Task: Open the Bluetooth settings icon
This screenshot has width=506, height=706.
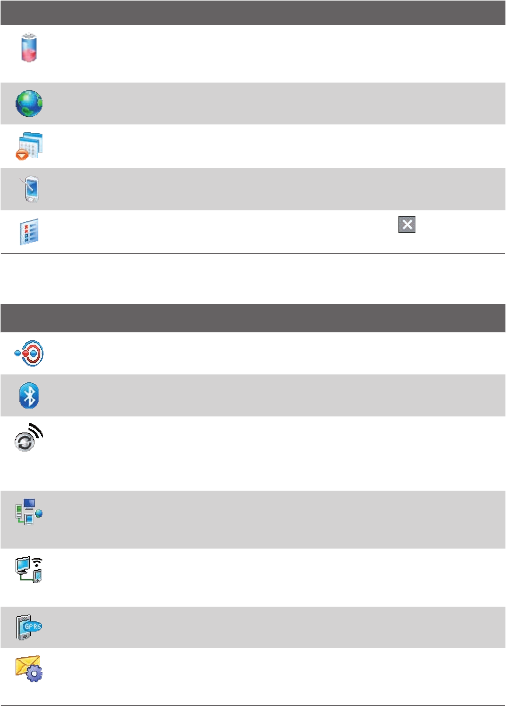Action: click(29, 395)
